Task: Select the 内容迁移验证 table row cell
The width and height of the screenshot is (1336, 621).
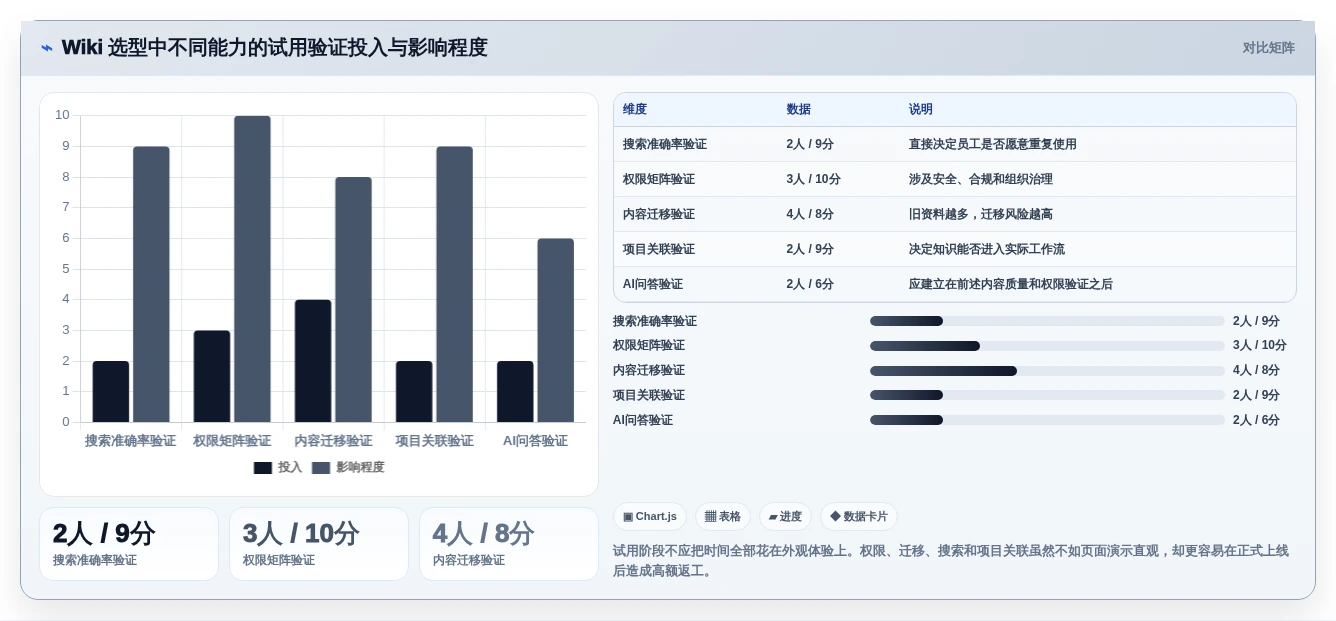Action: [659, 214]
